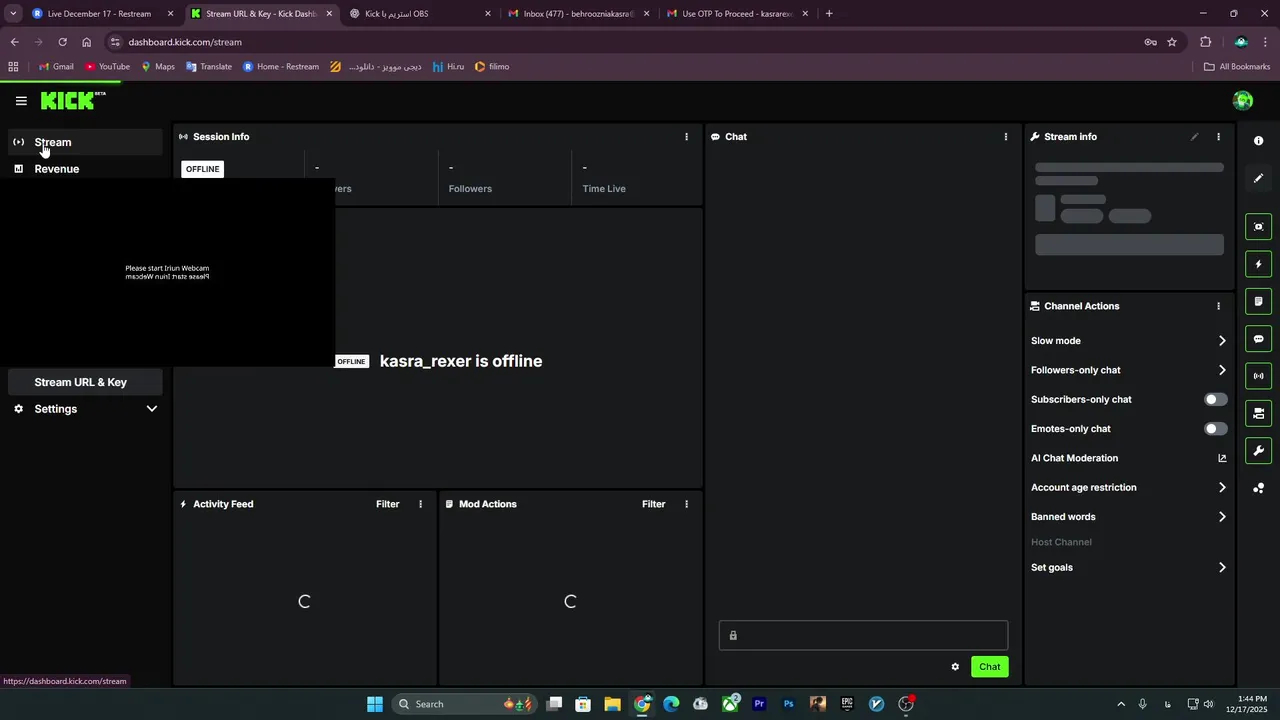Click the chat message input field
The width and height of the screenshot is (1280, 720).
click(863, 635)
